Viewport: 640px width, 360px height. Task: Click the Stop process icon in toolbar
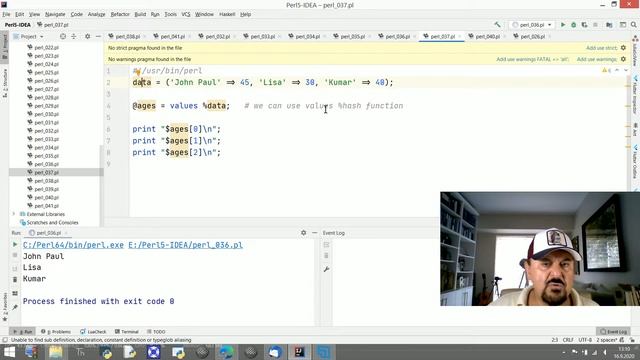pos(596,25)
